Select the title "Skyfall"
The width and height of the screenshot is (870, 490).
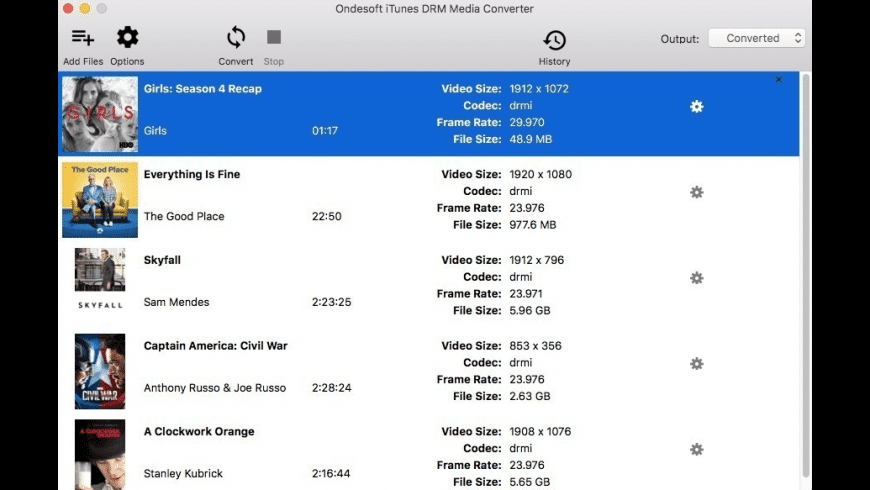162,260
